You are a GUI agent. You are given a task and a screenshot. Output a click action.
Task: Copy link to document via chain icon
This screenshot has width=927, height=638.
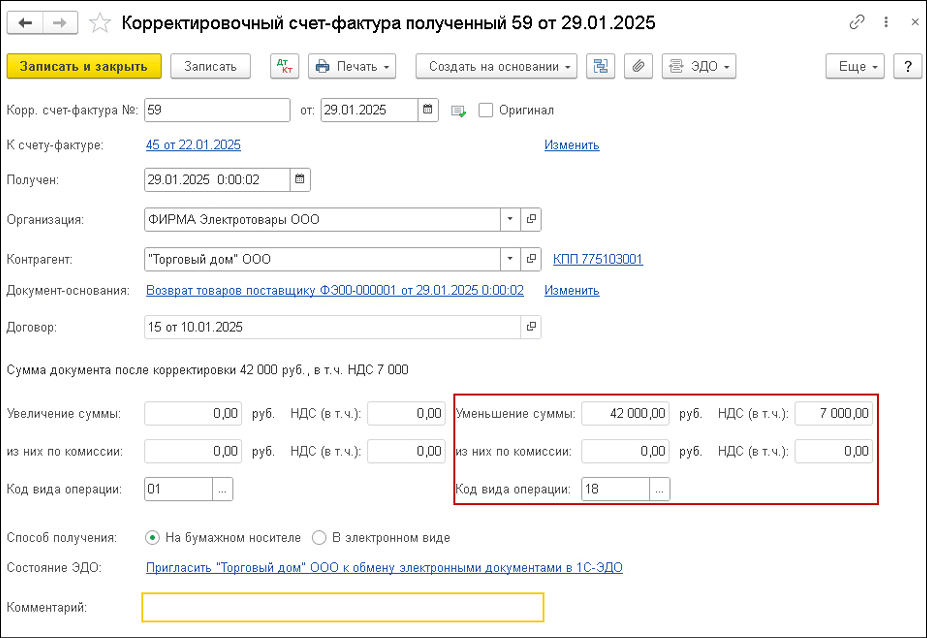pyautogui.click(x=856, y=22)
